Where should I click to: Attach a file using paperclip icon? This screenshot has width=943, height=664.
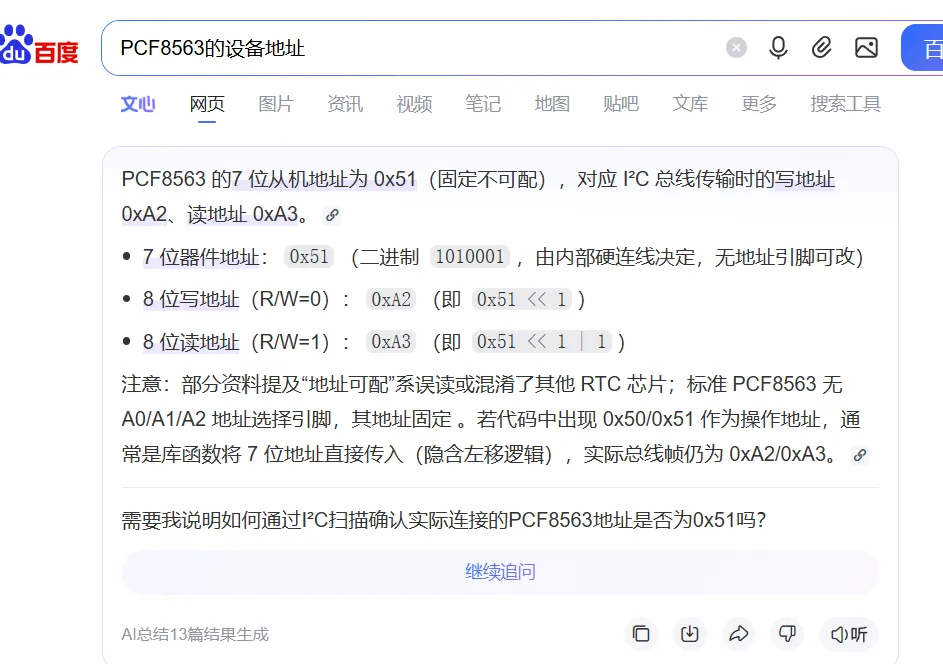coord(822,48)
